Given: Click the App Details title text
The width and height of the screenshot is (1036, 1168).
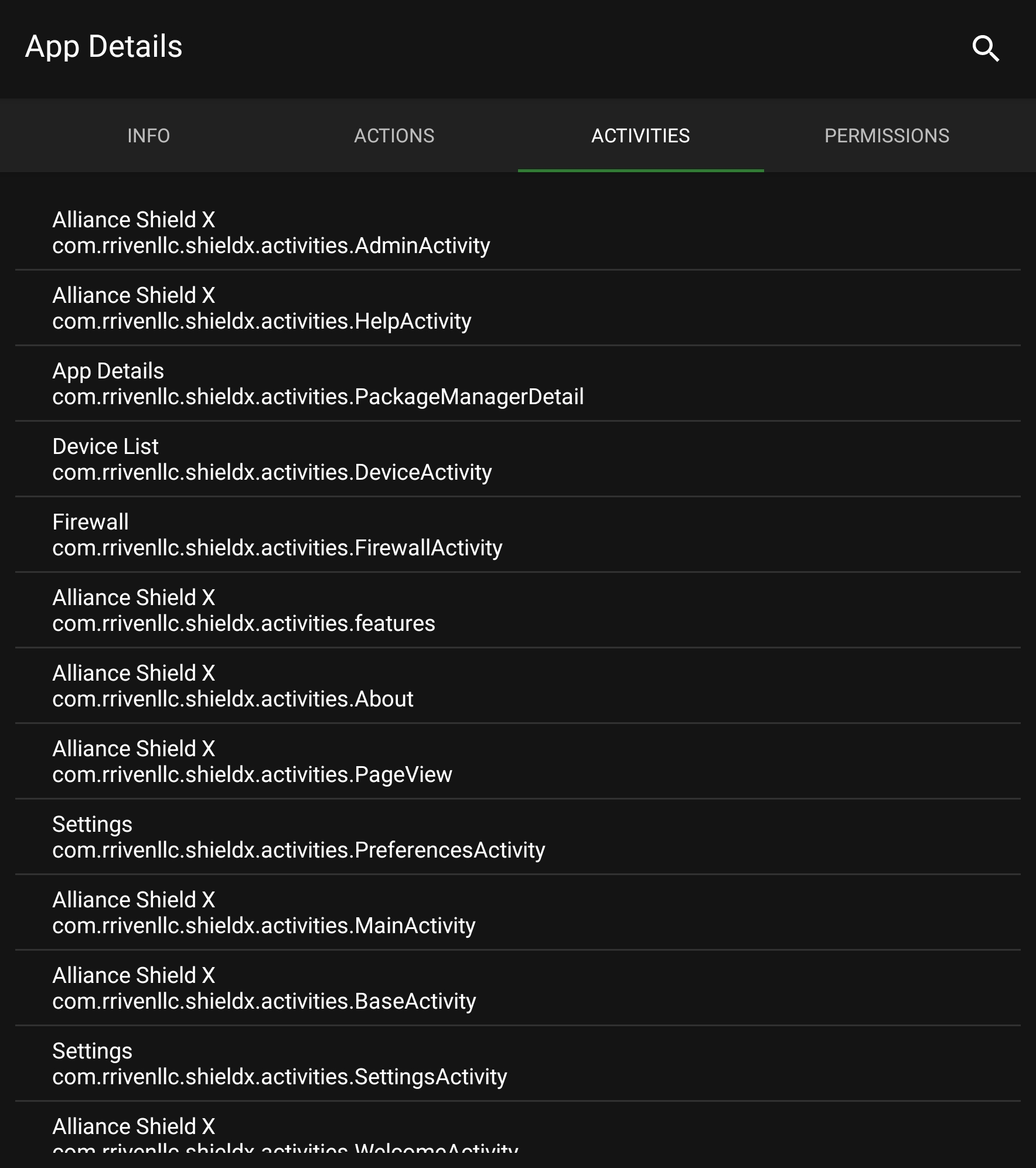Looking at the screenshot, I should coord(103,47).
